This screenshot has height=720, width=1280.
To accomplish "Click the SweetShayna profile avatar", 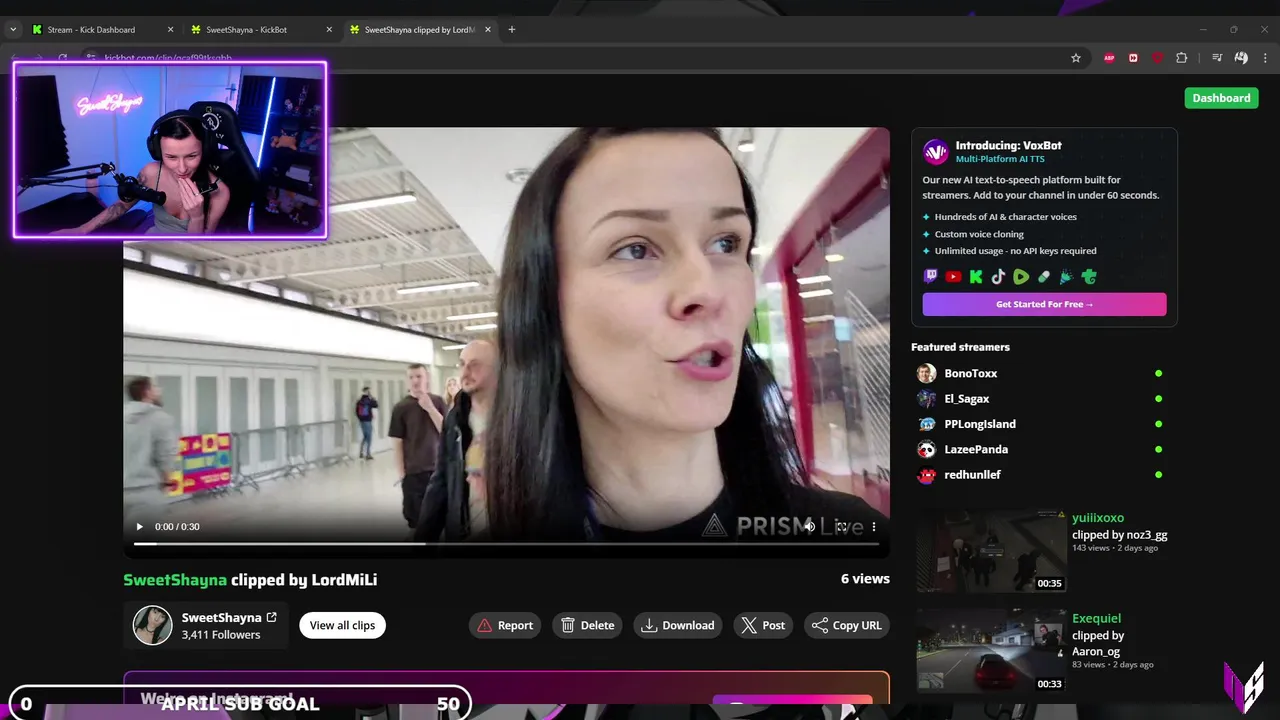I will [x=153, y=625].
